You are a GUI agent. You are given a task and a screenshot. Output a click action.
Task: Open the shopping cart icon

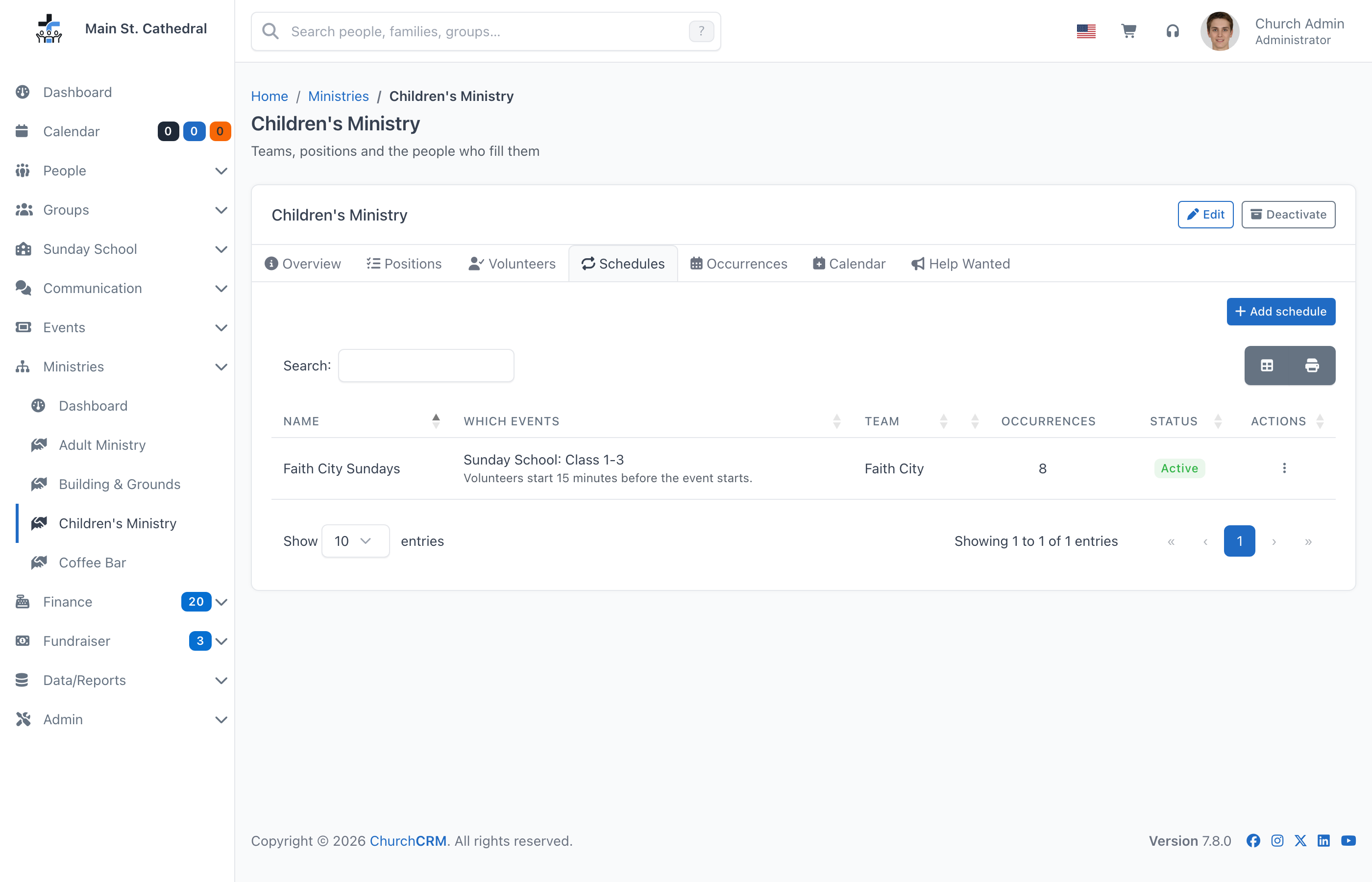1128,31
